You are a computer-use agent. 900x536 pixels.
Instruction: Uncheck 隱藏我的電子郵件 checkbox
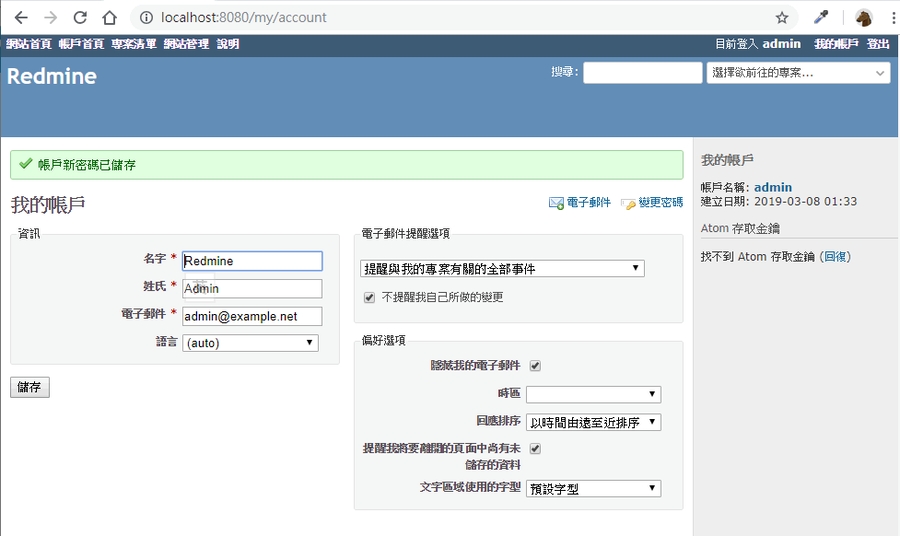(535, 366)
